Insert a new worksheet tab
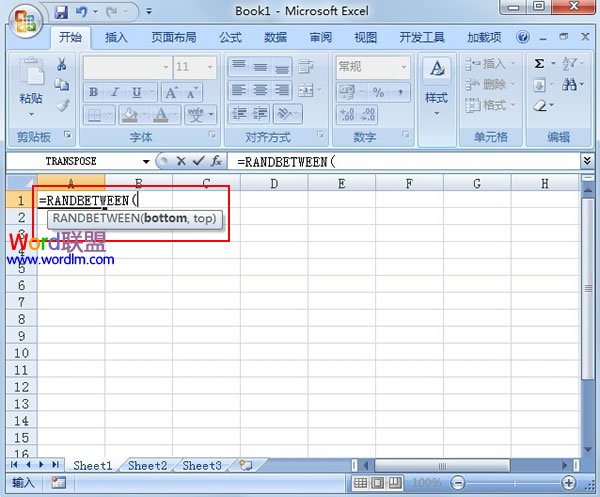Screen dimensions: 600x497 (245, 465)
